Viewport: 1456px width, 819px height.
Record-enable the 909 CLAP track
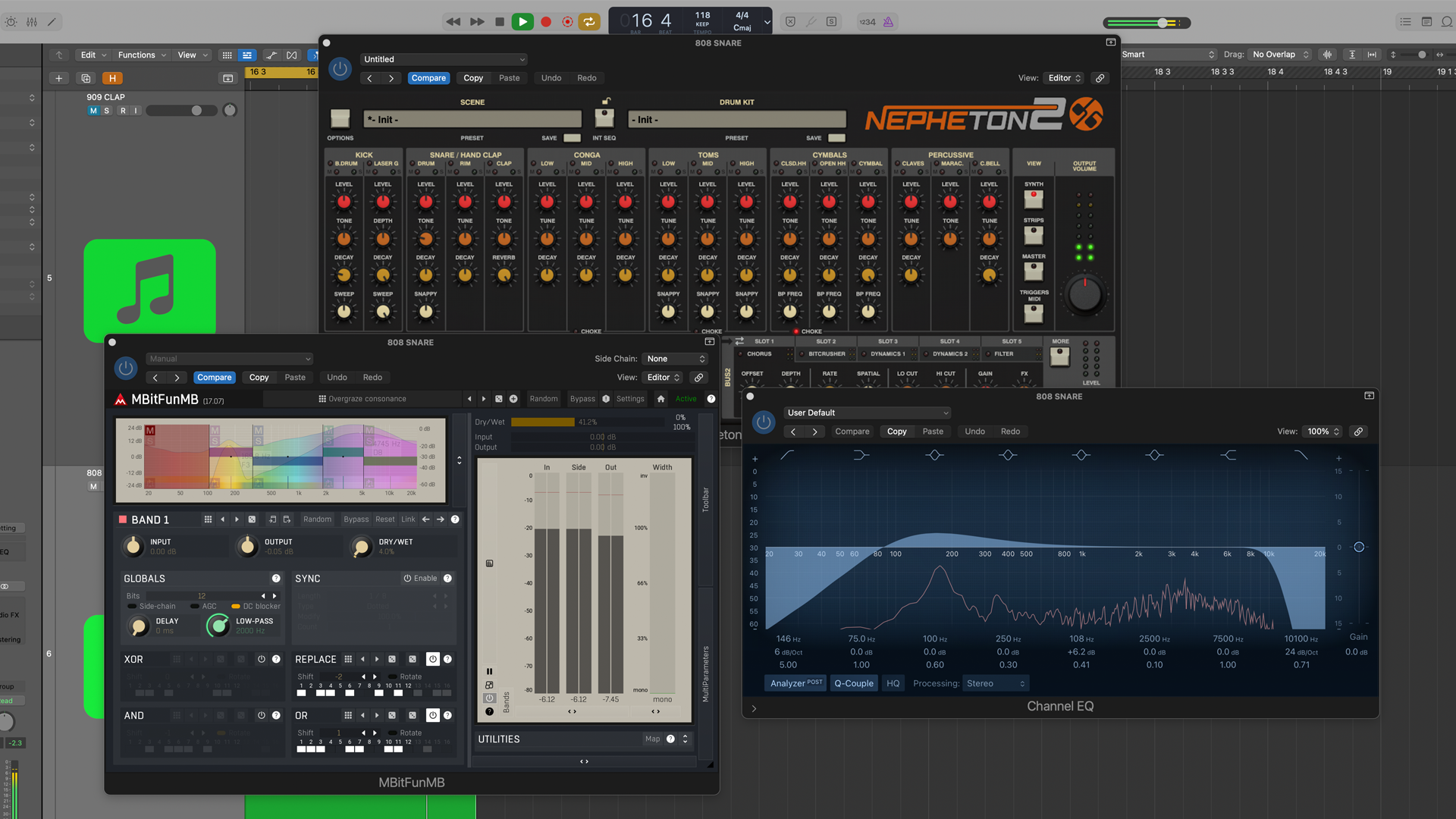[x=123, y=111]
